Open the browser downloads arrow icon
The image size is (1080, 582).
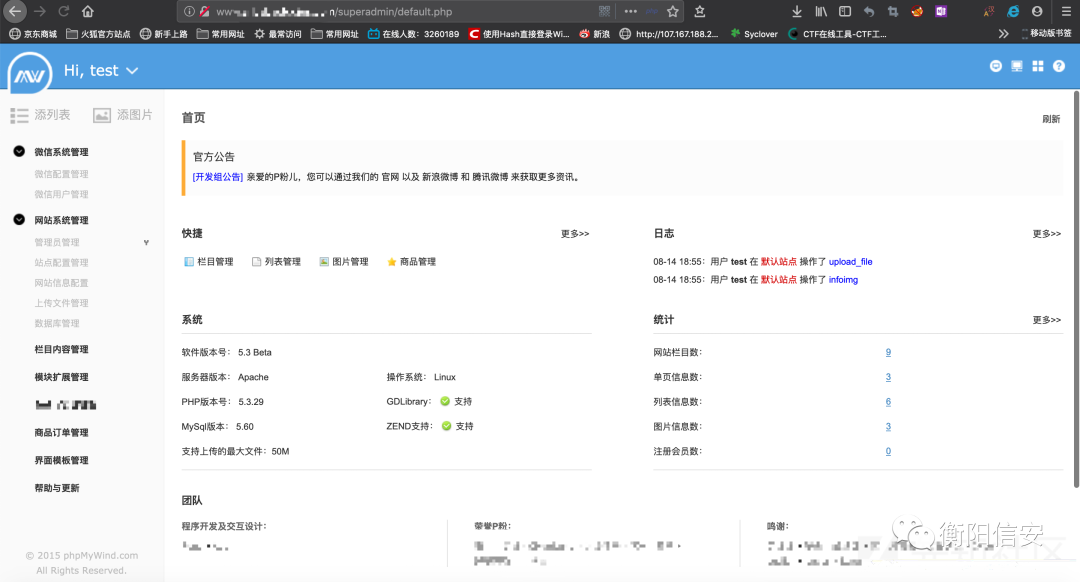coord(797,11)
